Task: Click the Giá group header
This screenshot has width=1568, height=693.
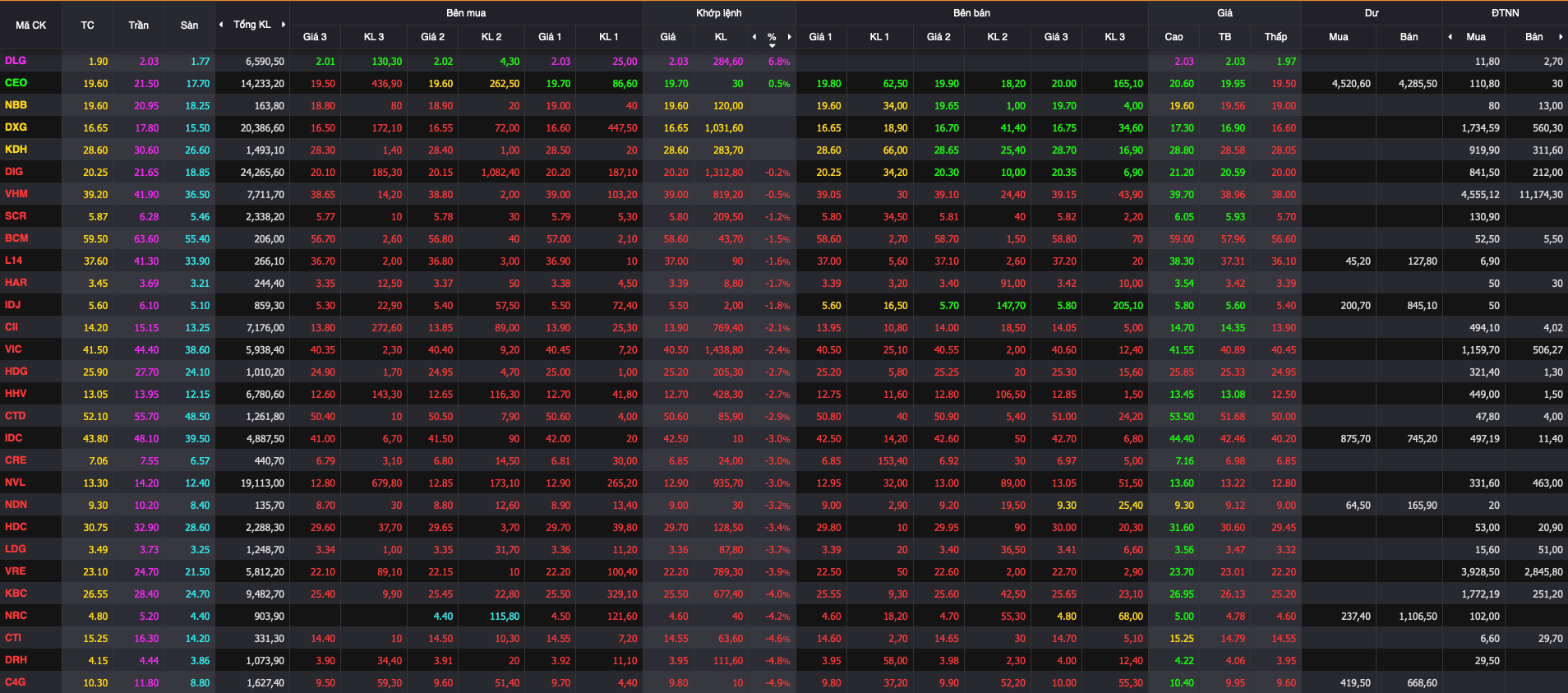Action: coord(1224,13)
